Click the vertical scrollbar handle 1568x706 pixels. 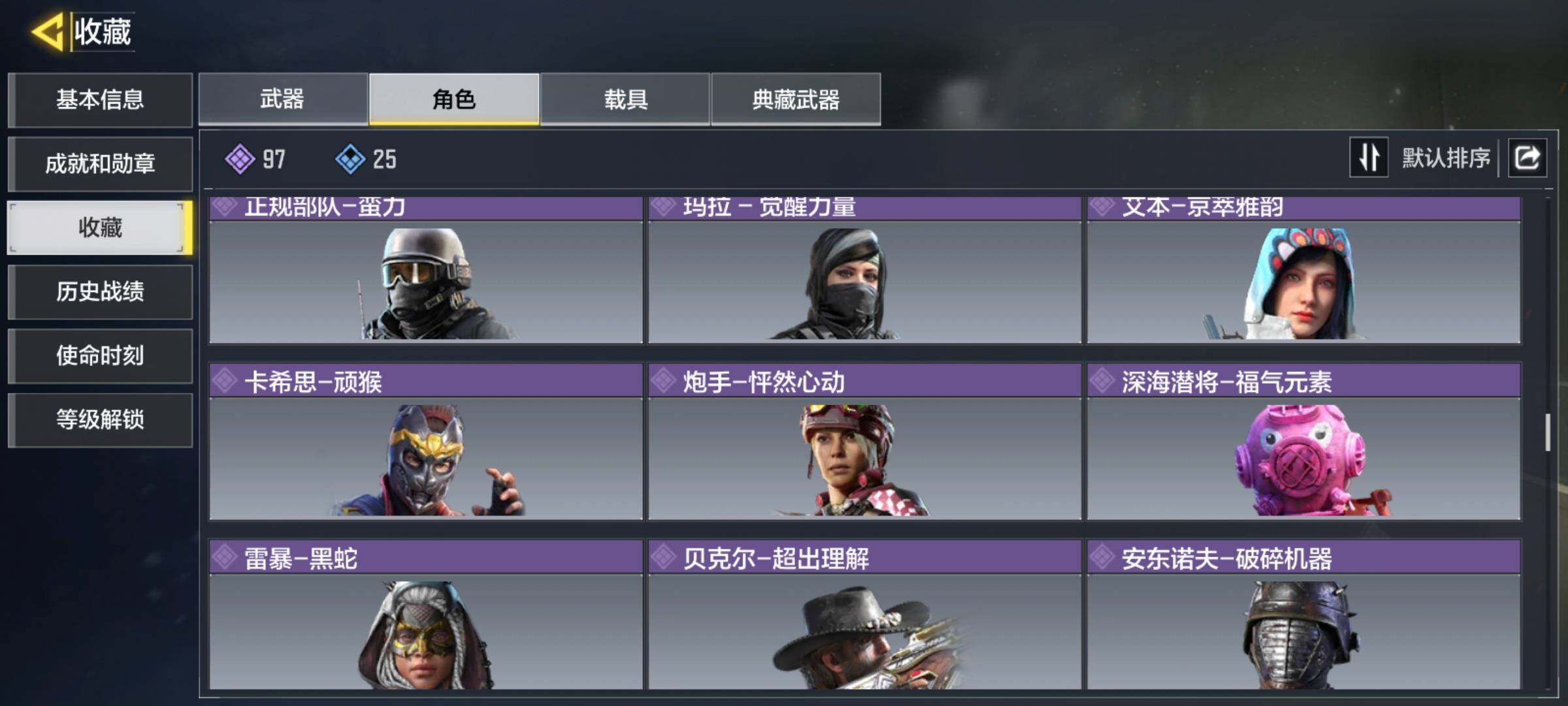(x=1548, y=432)
